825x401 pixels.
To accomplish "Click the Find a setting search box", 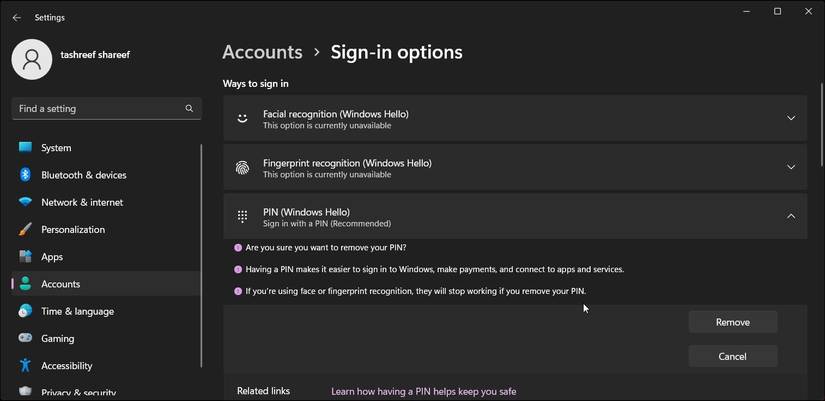I will (x=106, y=108).
